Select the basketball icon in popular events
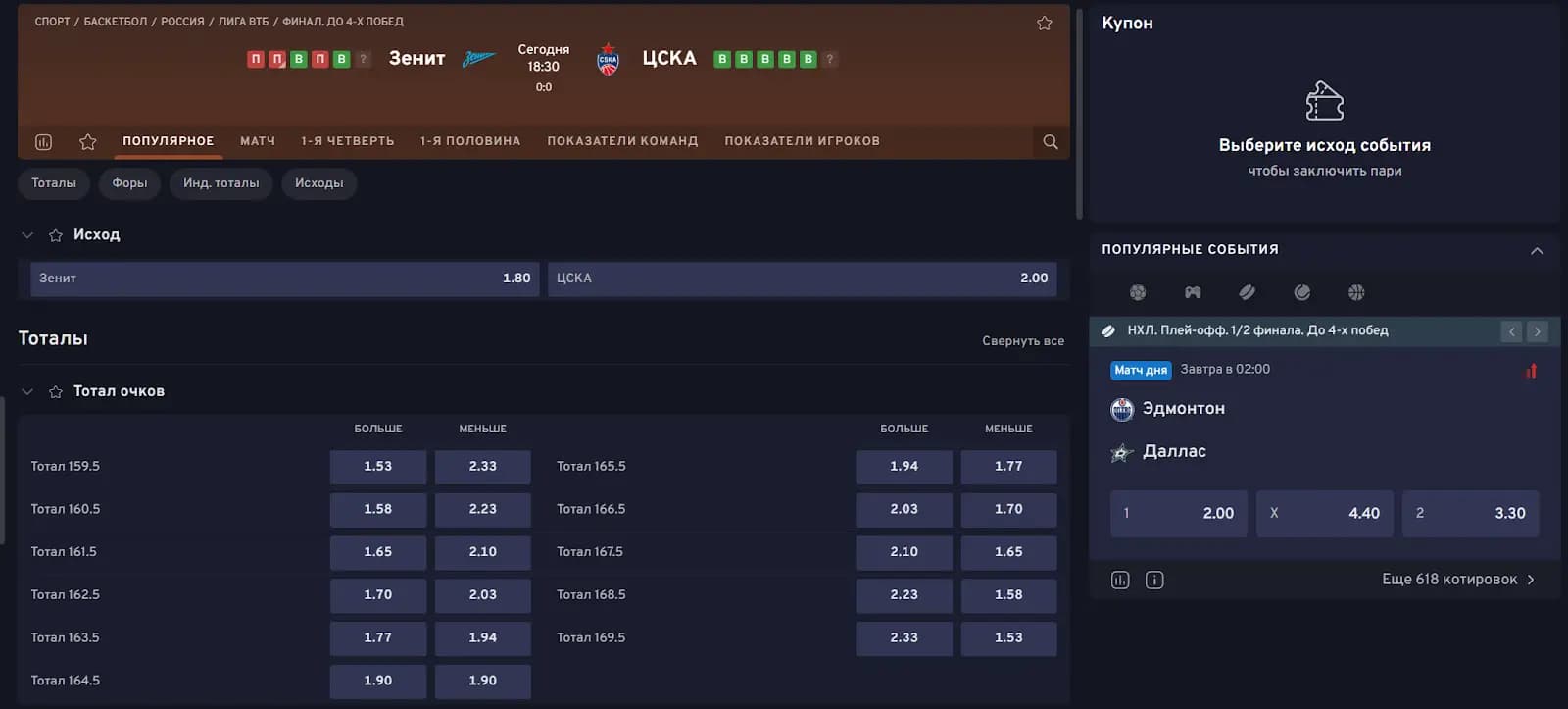 (x=1356, y=292)
